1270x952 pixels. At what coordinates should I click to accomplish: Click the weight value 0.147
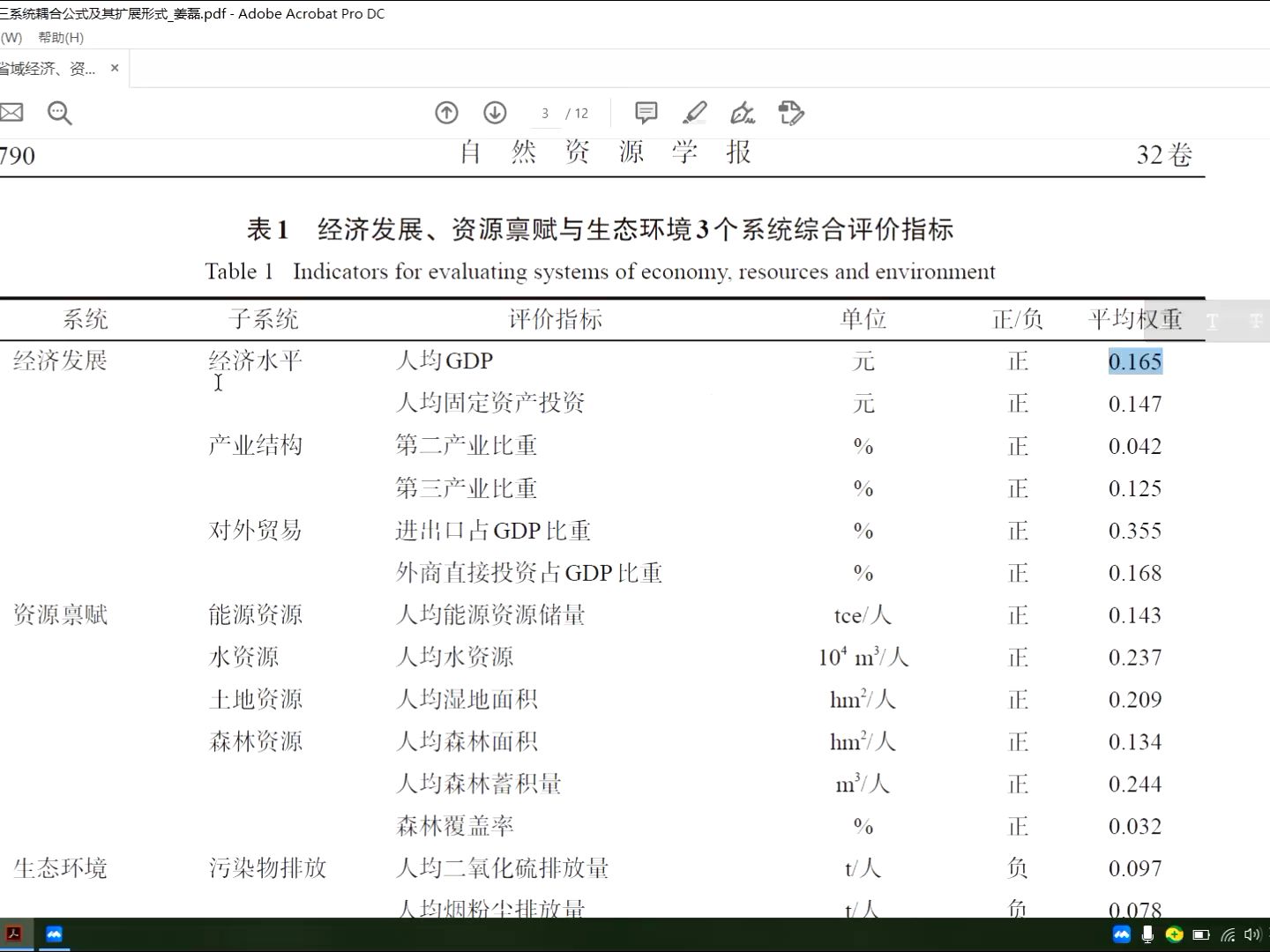click(1135, 404)
